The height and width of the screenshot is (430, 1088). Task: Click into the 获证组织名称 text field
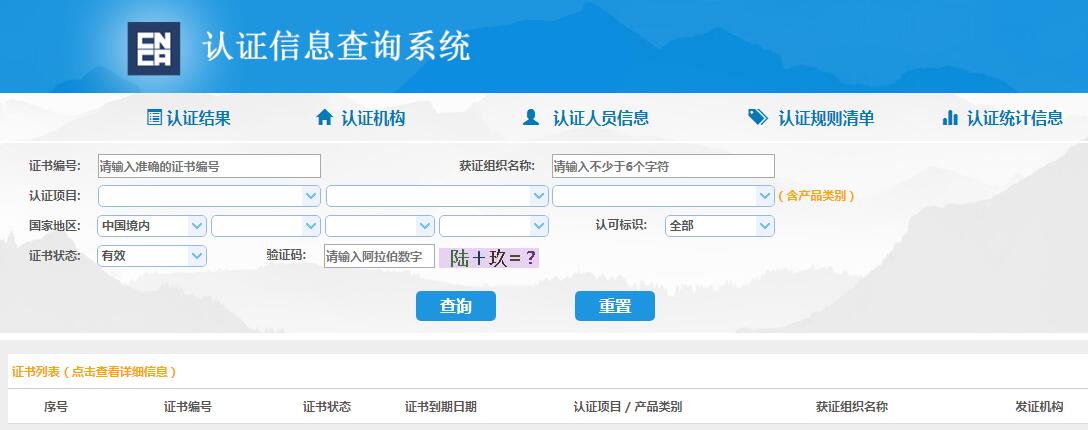pyautogui.click(x=663, y=166)
